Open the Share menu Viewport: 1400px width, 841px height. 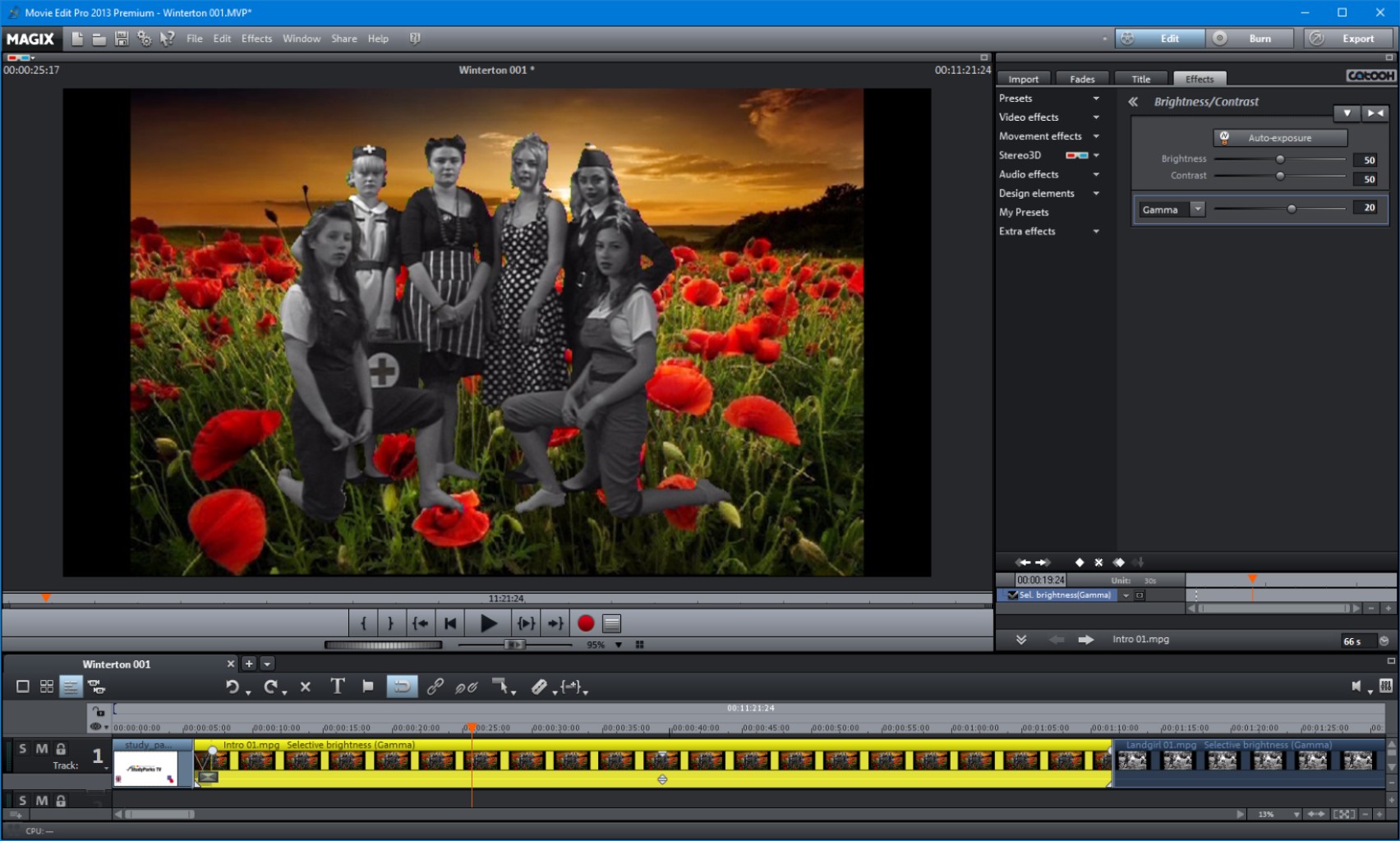pyautogui.click(x=344, y=39)
